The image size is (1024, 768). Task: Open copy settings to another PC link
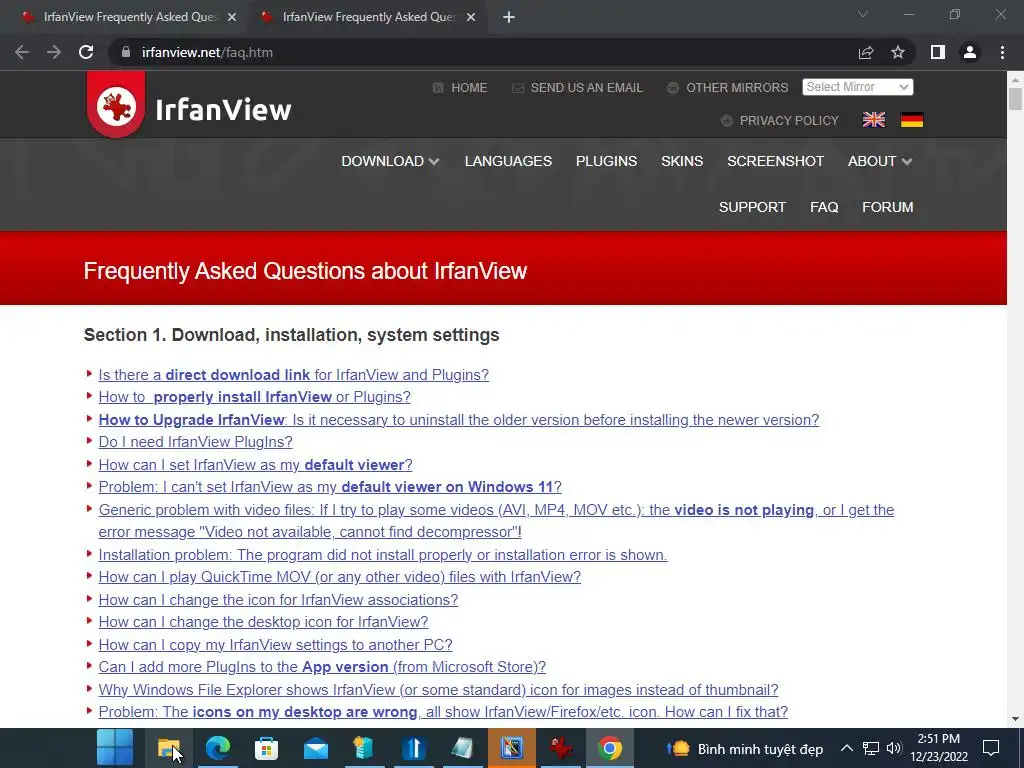[276, 645]
